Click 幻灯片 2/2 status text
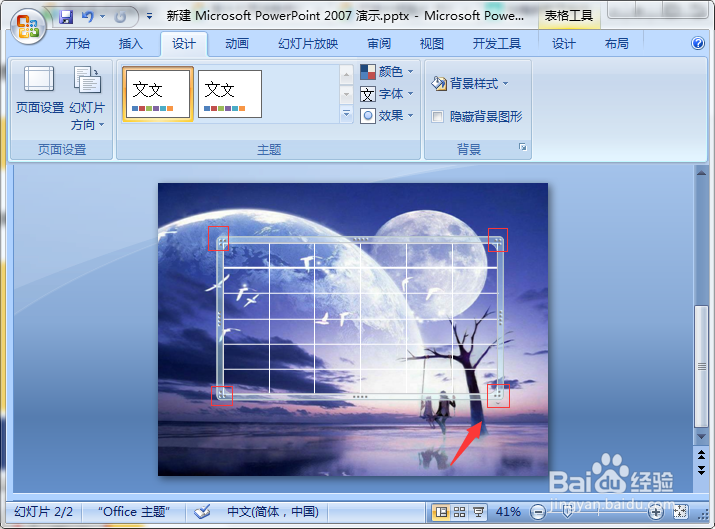This screenshot has height=529, width=715. click(43, 512)
